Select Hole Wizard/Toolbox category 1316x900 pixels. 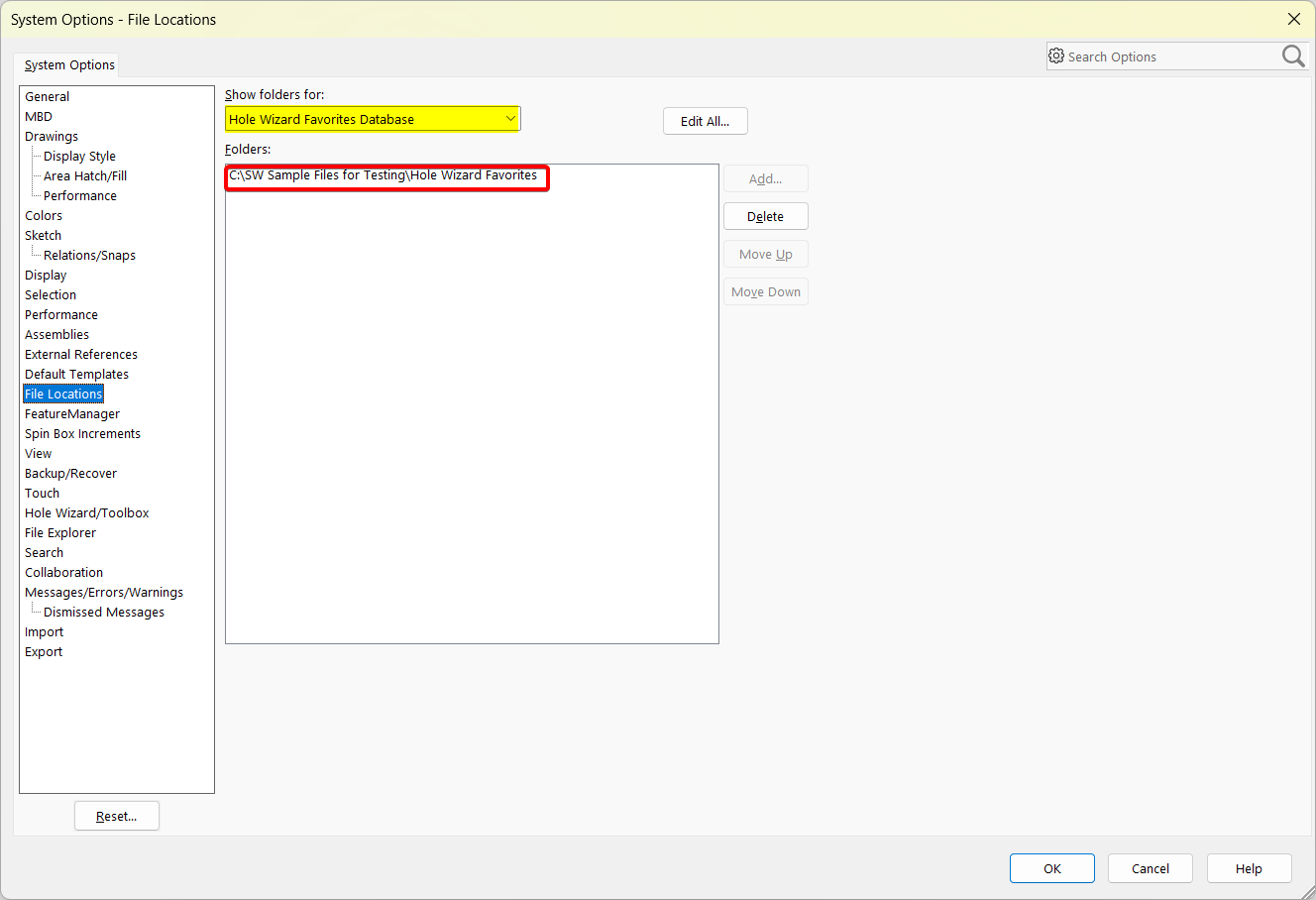[87, 513]
